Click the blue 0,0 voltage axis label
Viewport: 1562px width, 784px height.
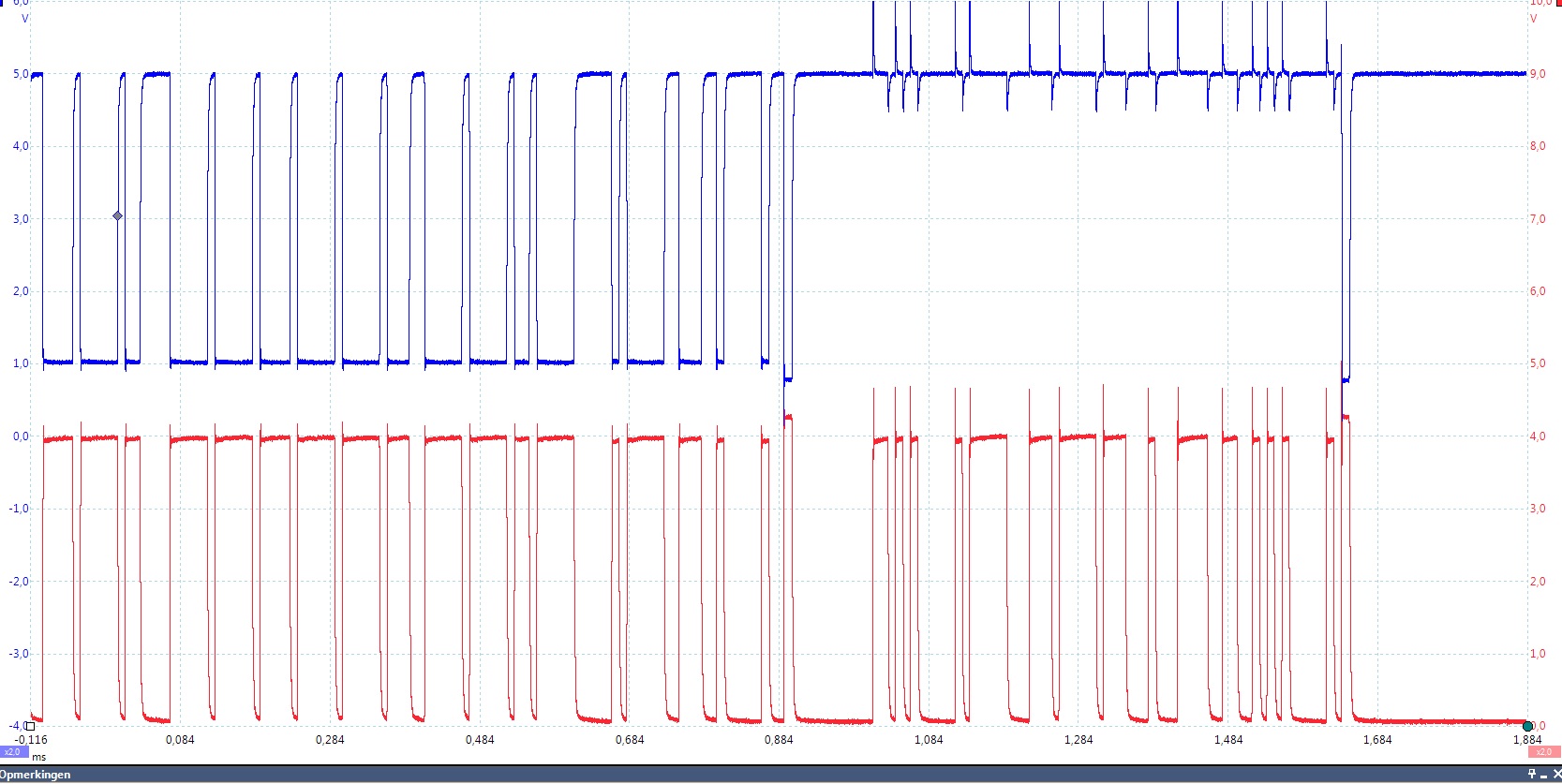tap(20, 436)
